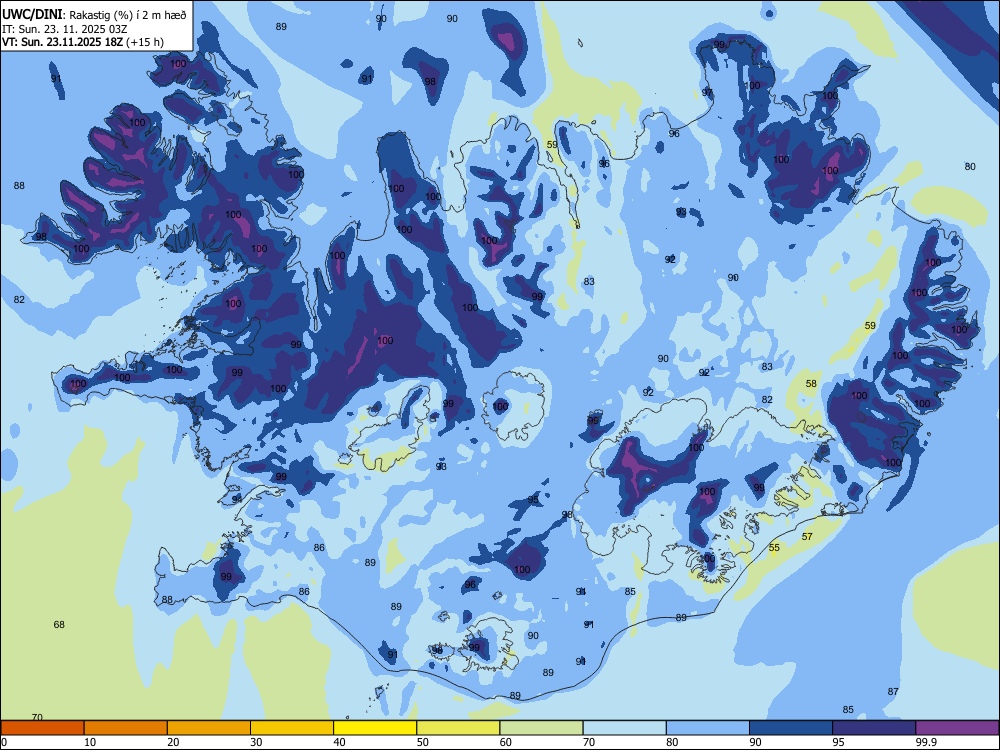Click the '87' humidity value on map

(x=893, y=691)
